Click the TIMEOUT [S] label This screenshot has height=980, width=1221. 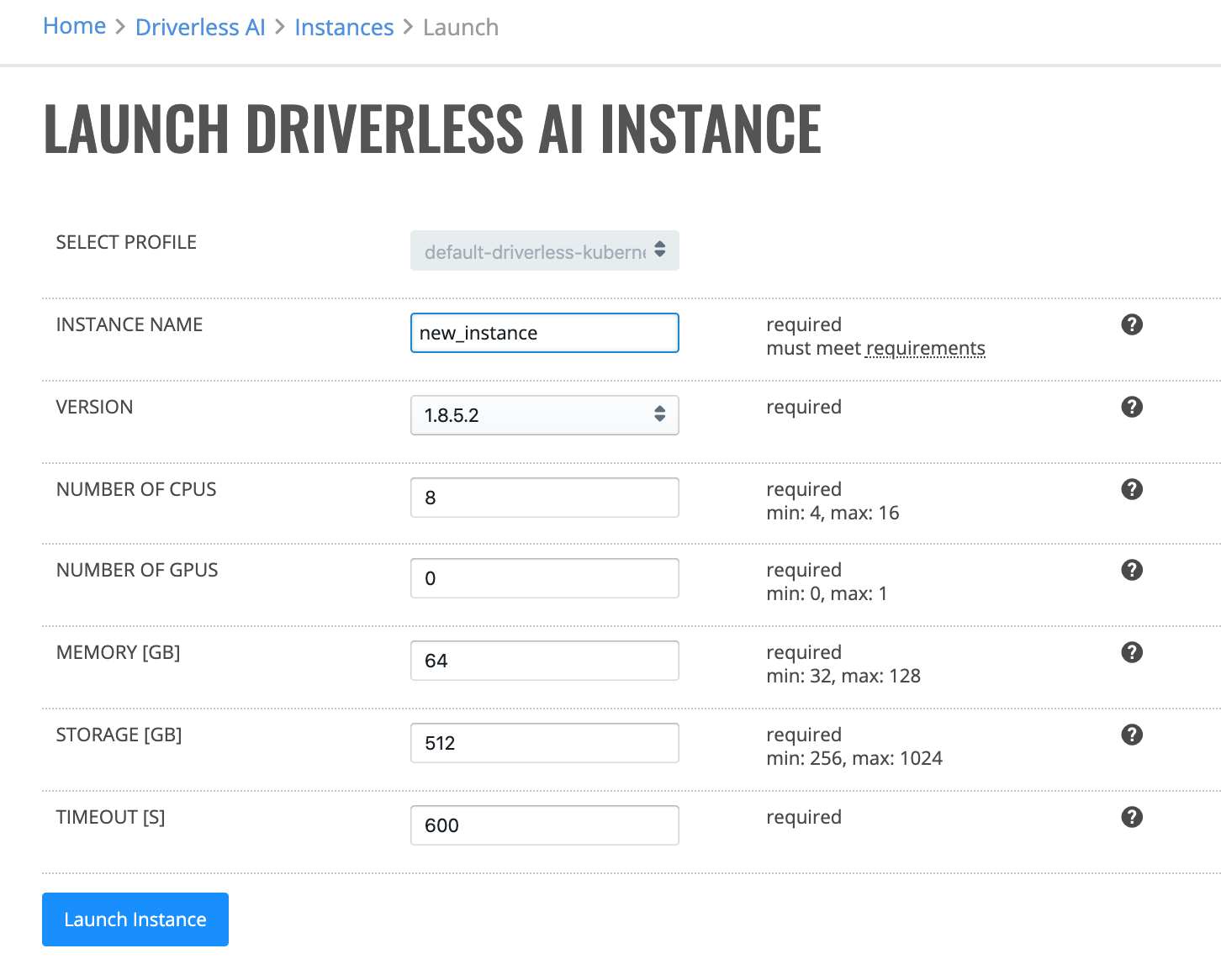(x=111, y=817)
